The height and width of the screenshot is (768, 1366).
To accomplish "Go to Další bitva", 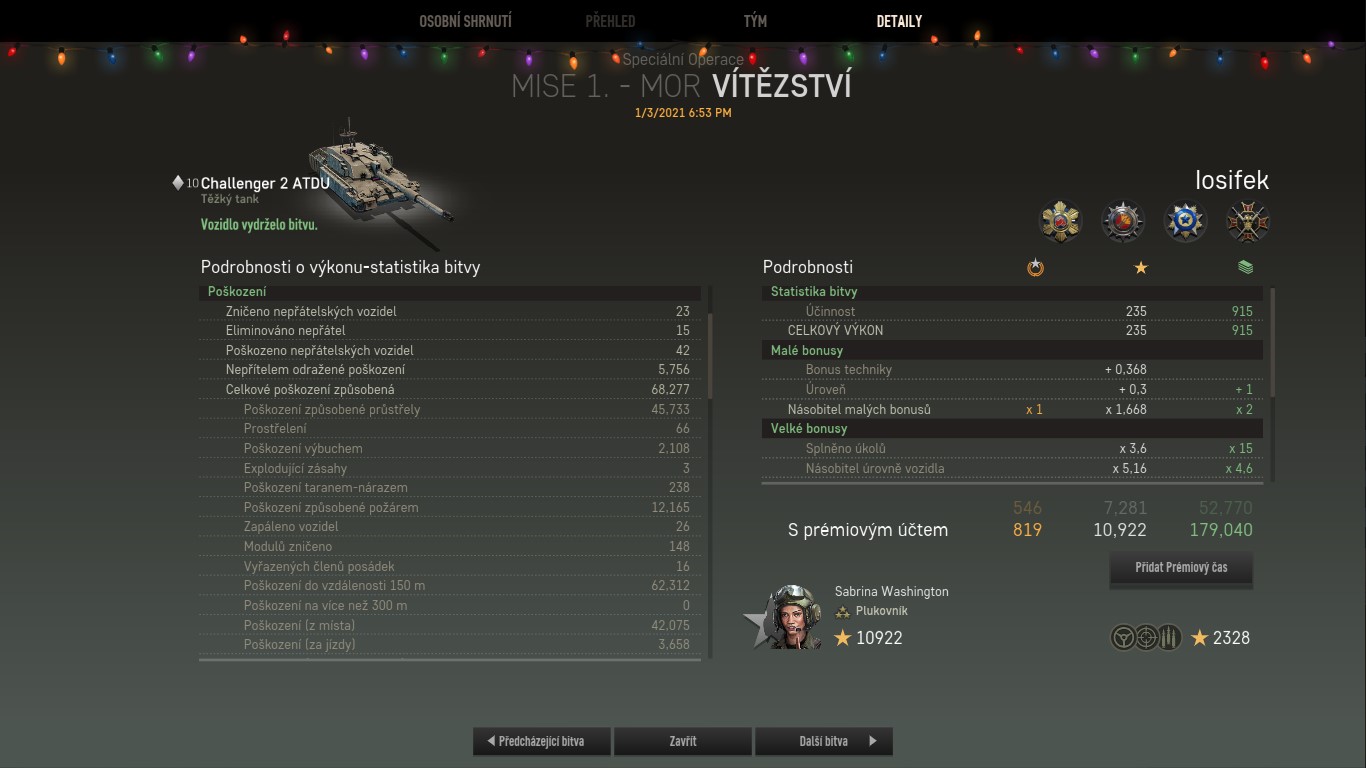I will pyautogui.click(x=824, y=741).
